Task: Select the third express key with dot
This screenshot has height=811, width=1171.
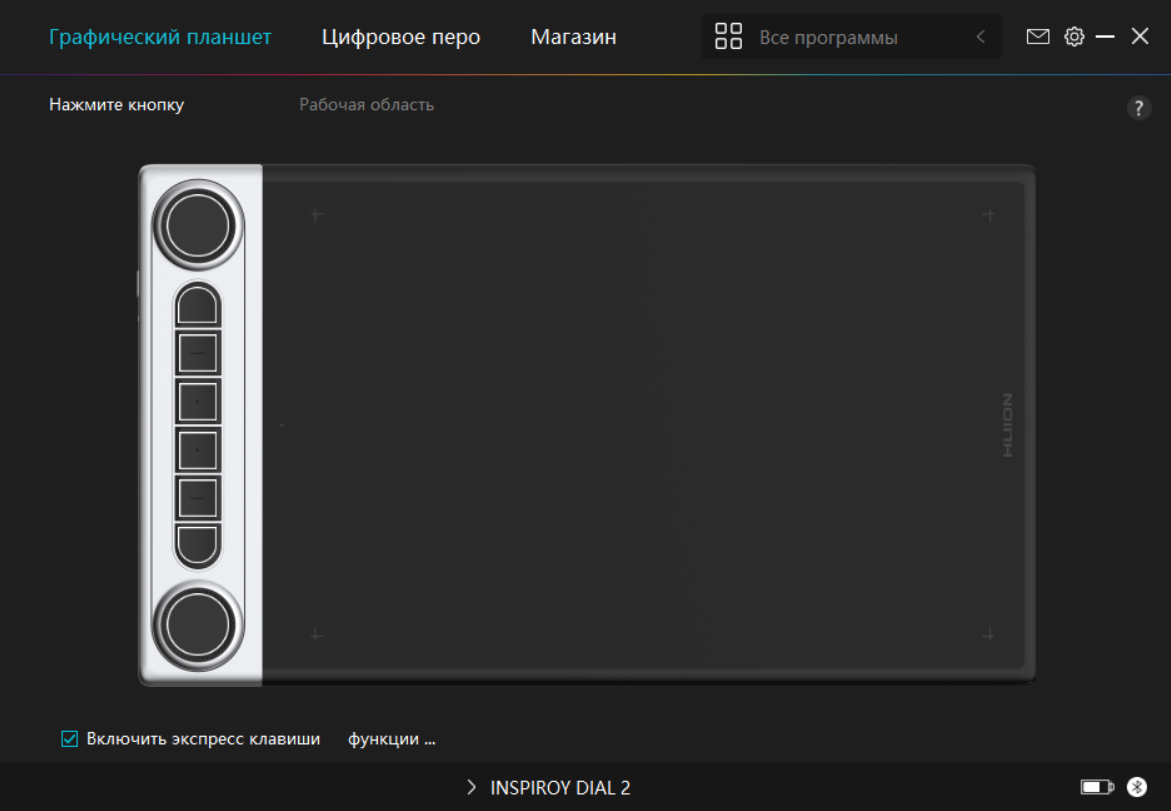Action: tap(198, 402)
